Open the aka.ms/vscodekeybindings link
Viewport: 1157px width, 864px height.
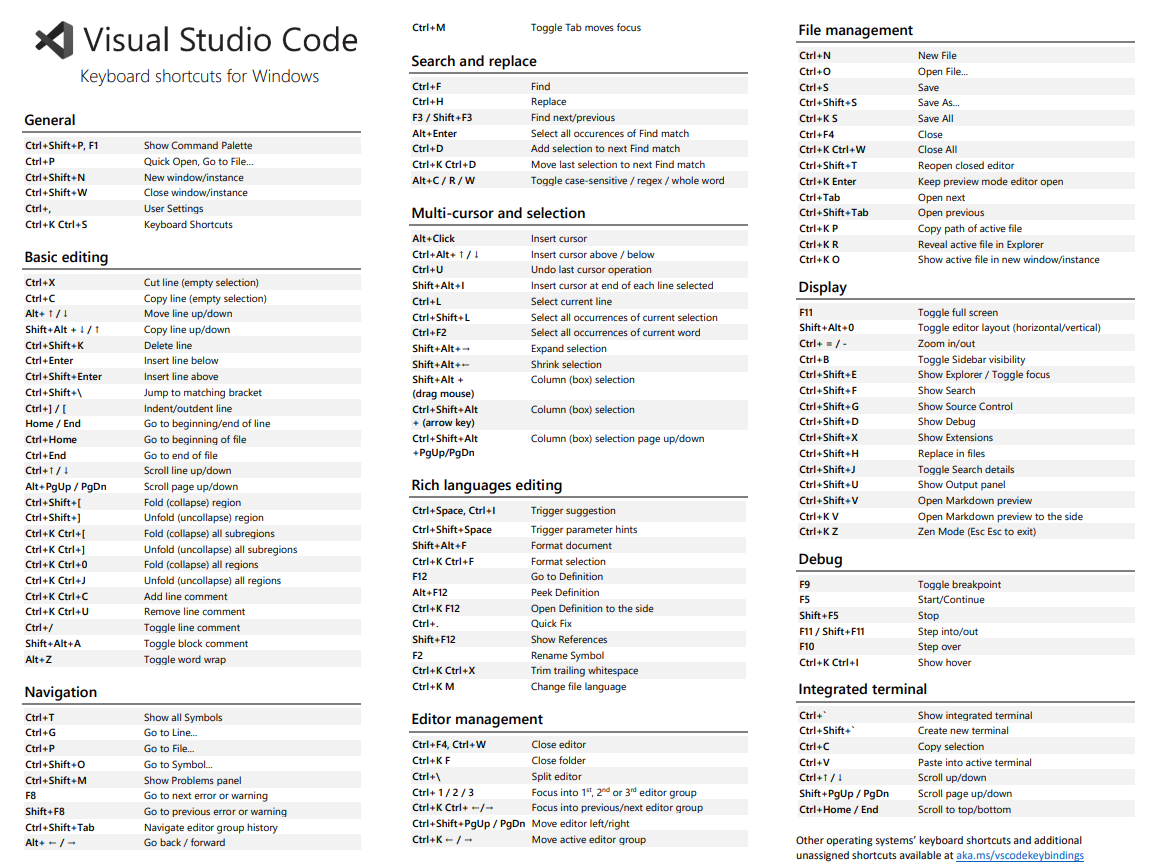[1020, 855]
